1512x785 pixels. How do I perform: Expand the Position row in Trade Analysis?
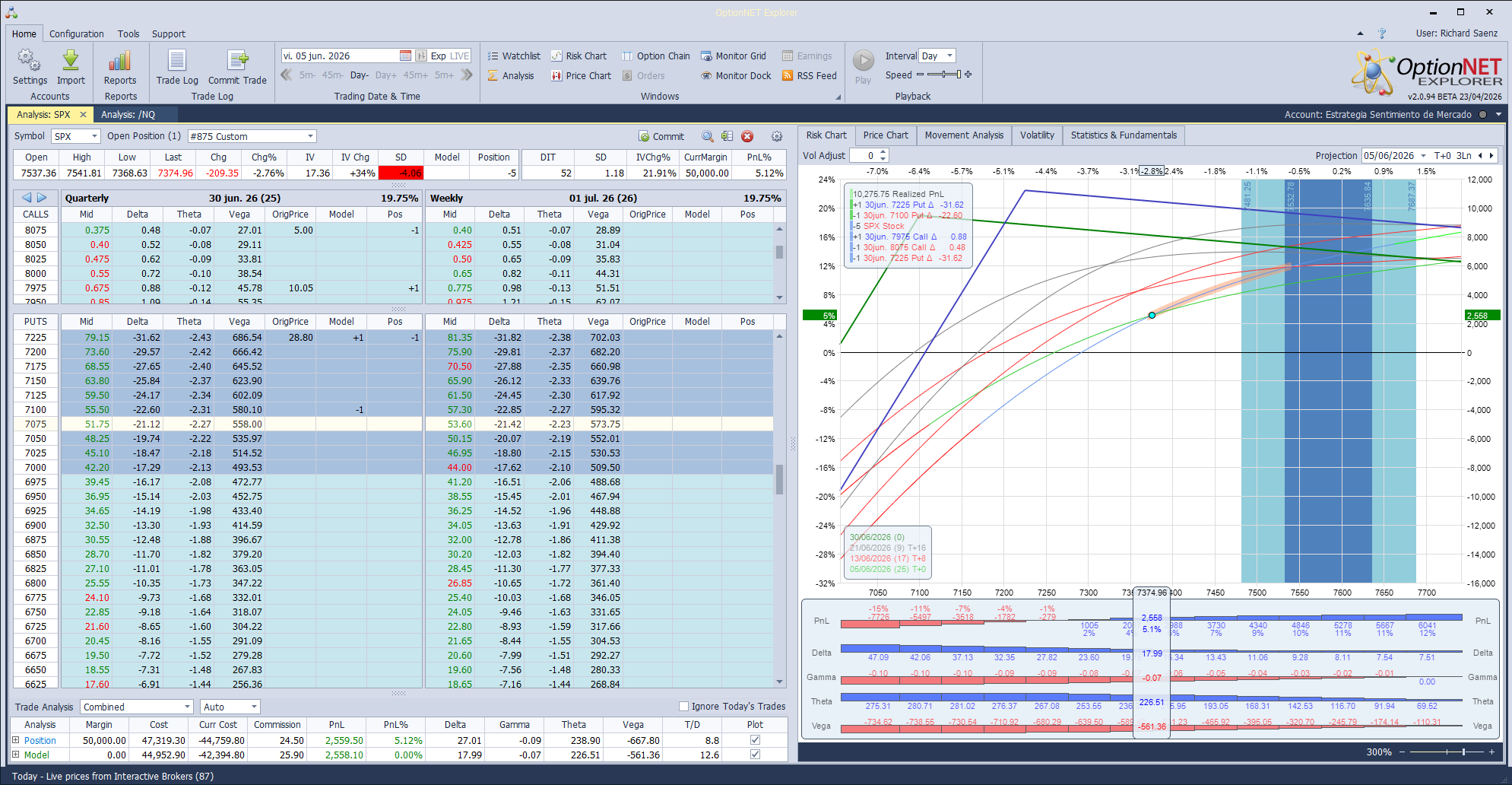15,739
